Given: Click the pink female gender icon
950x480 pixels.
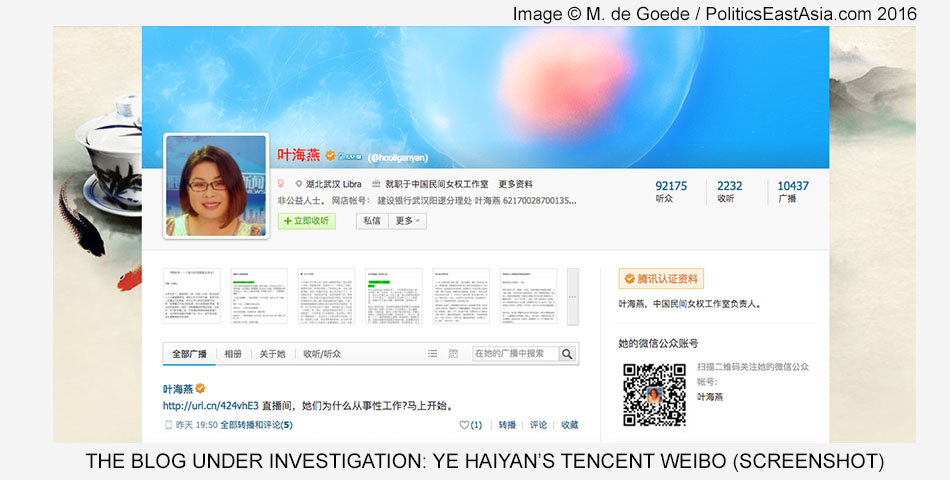Looking at the screenshot, I should [x=281, y=184].
